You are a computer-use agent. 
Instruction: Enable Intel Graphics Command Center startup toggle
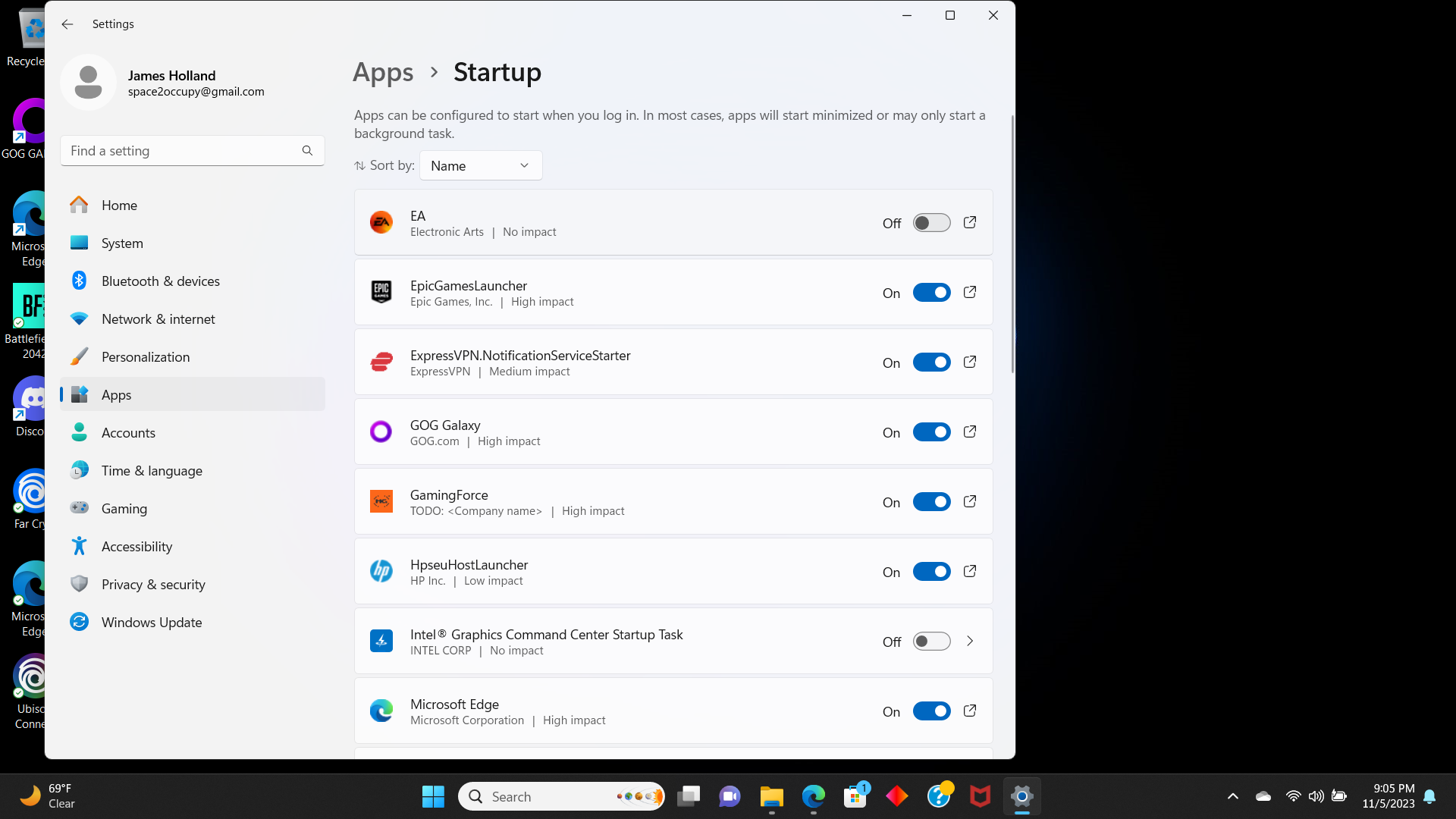pyautogui.click(x=931, y=642)
